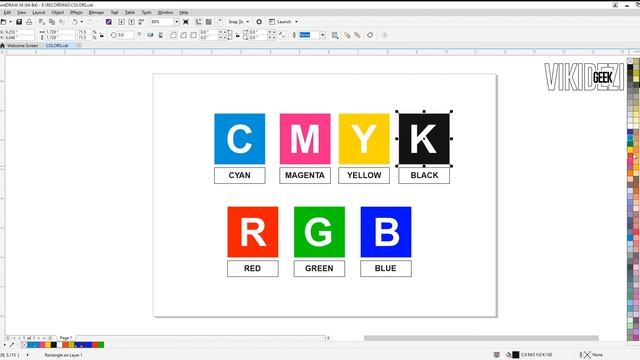
Task: Open the Undo history dropdown arrow
Action: [82, 22]
